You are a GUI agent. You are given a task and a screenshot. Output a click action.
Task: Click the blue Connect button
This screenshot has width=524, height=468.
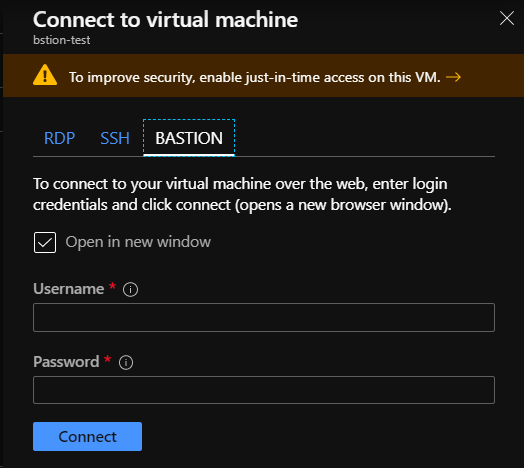click(x=88, y=436)
